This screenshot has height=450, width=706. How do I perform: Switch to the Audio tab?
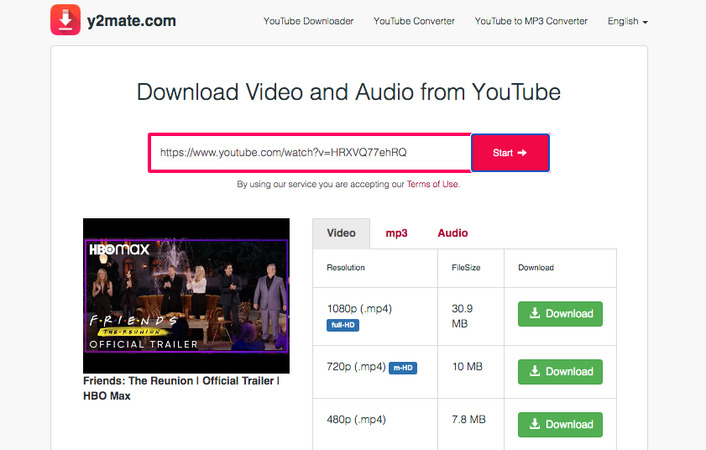453,233
